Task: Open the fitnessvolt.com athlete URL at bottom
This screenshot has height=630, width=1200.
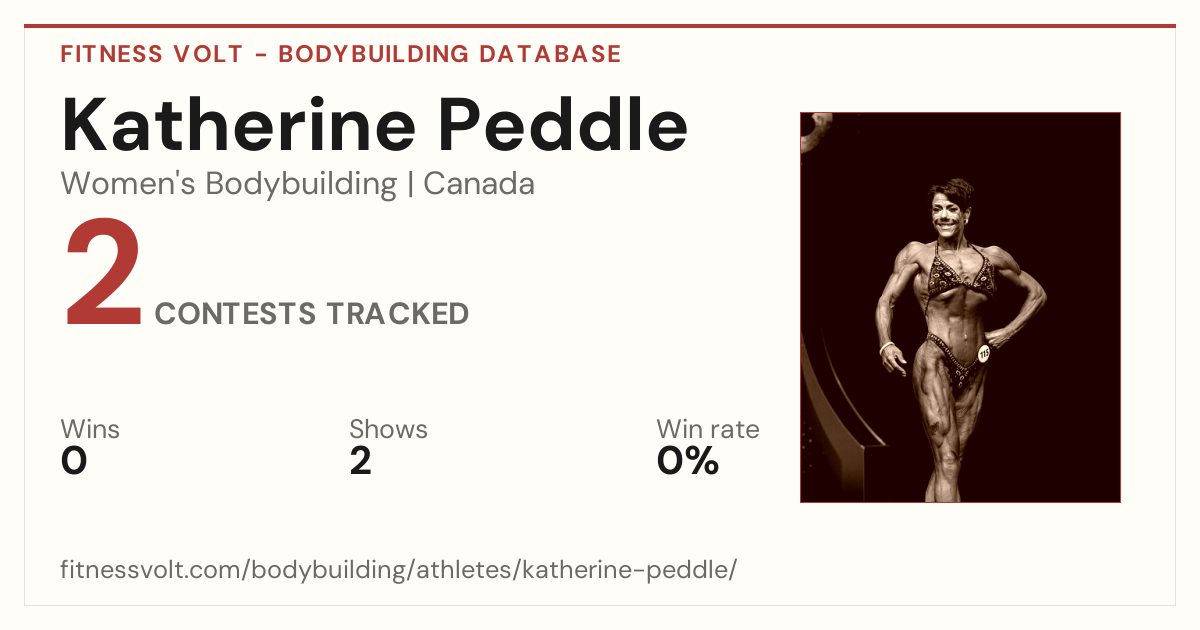Action: (399, 570)
